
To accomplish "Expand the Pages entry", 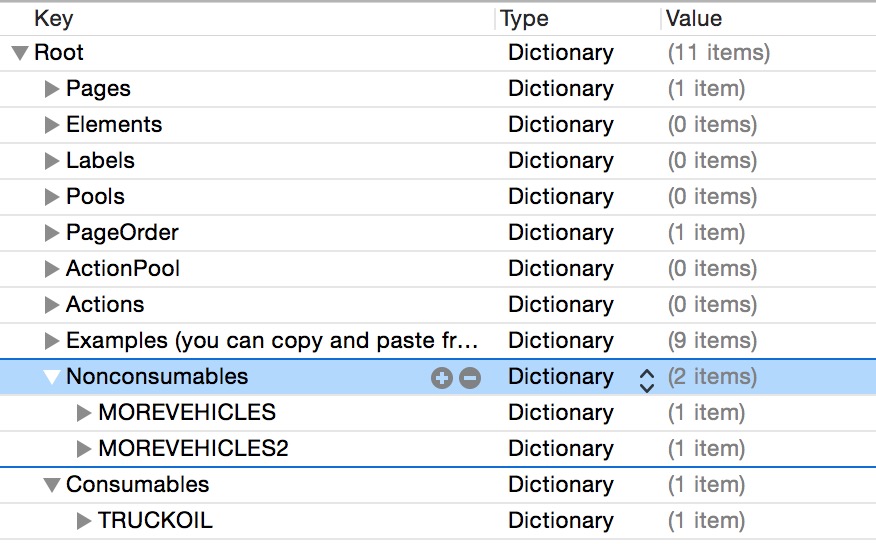I will tap(52, 89).
